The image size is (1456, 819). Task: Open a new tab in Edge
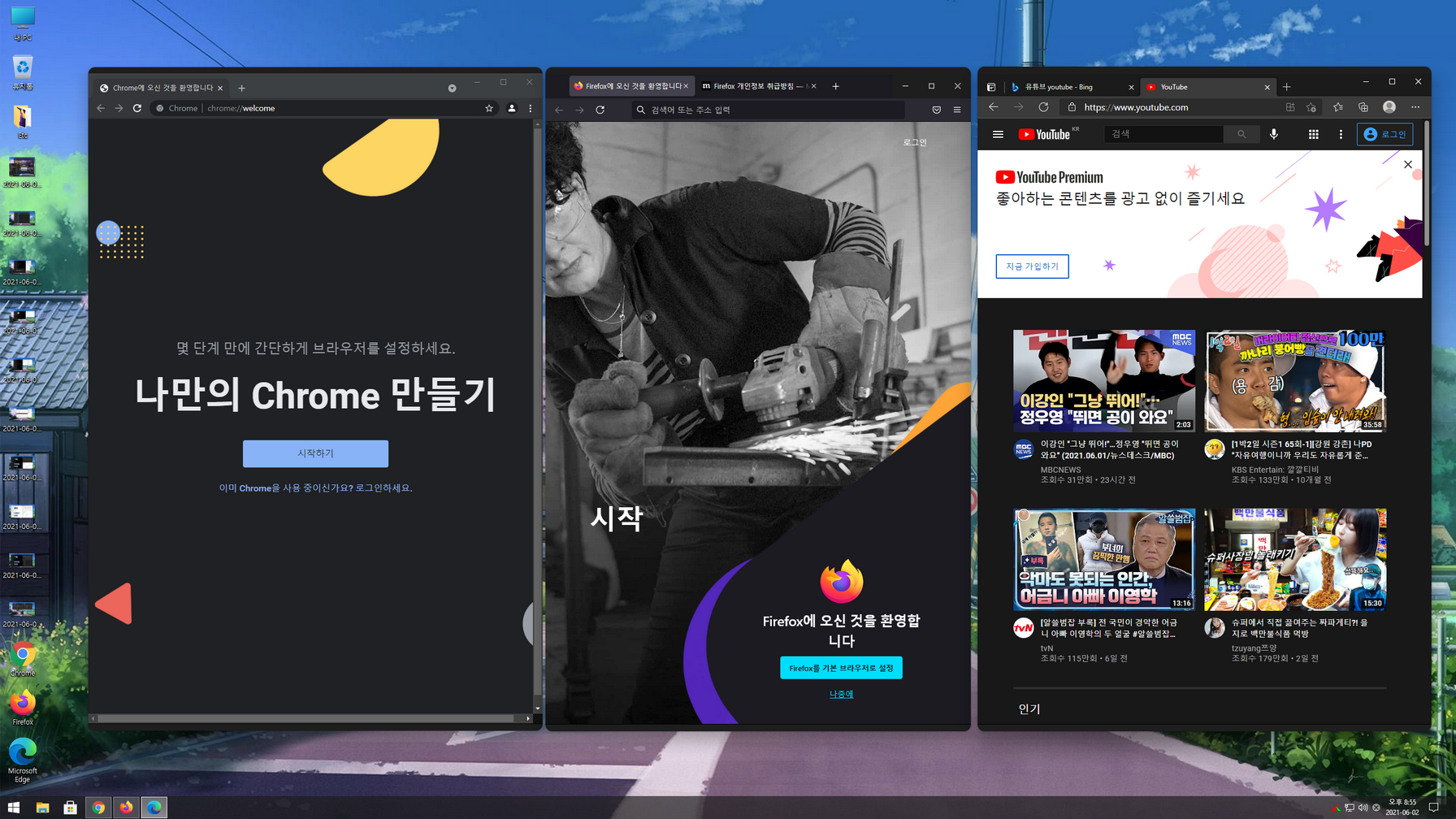[x=1286, y=87]
